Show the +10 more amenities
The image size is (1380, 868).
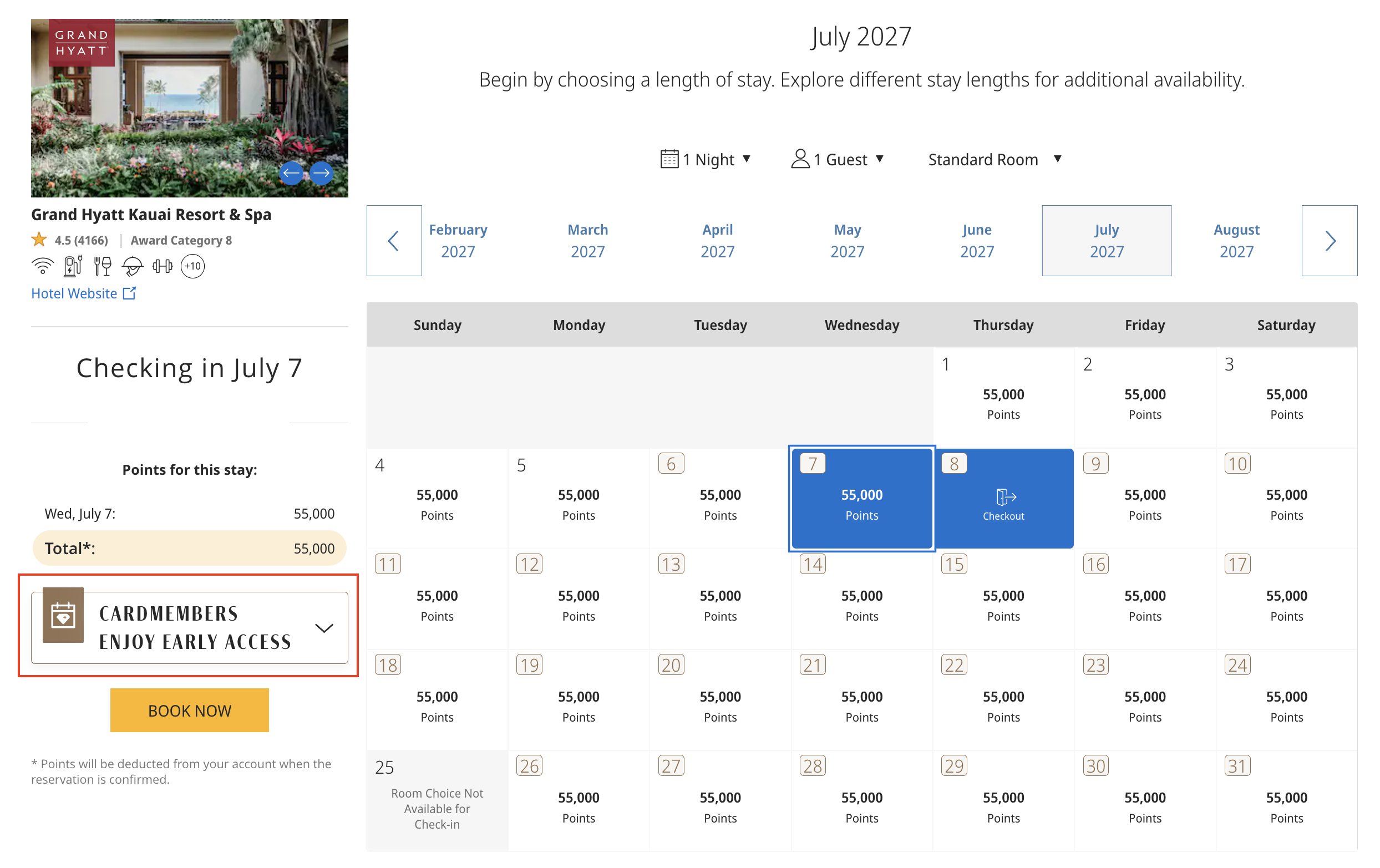192,266
